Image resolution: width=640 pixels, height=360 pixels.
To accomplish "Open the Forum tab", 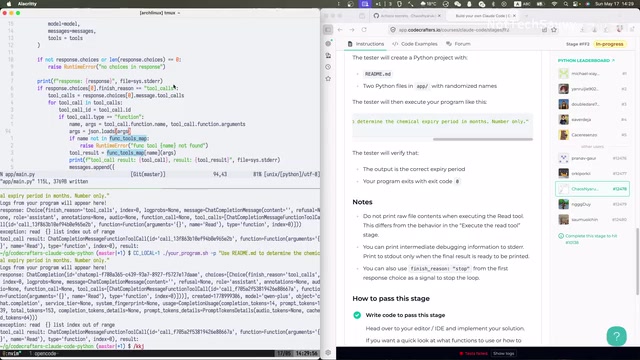I will (458, 44).
